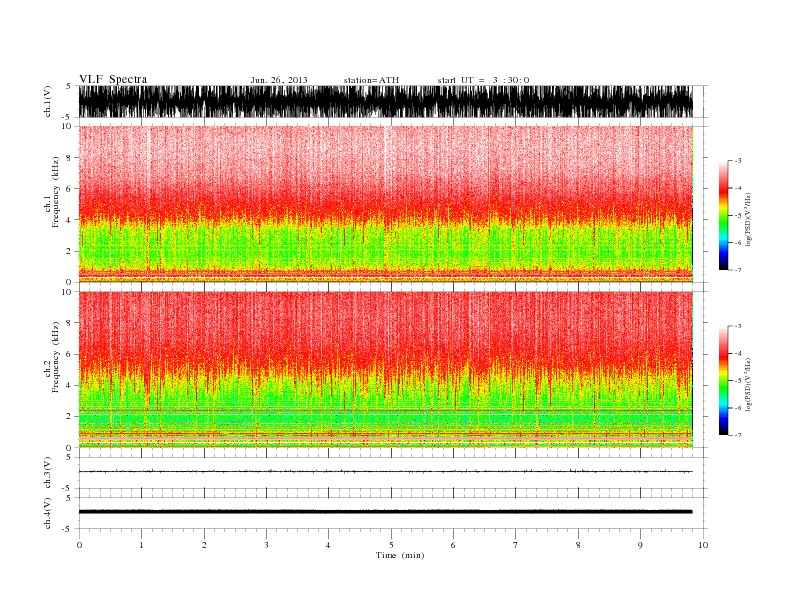The image size is (792, 612).
Task: Click the "5" tick on Time axis
Action: (391, 545)
